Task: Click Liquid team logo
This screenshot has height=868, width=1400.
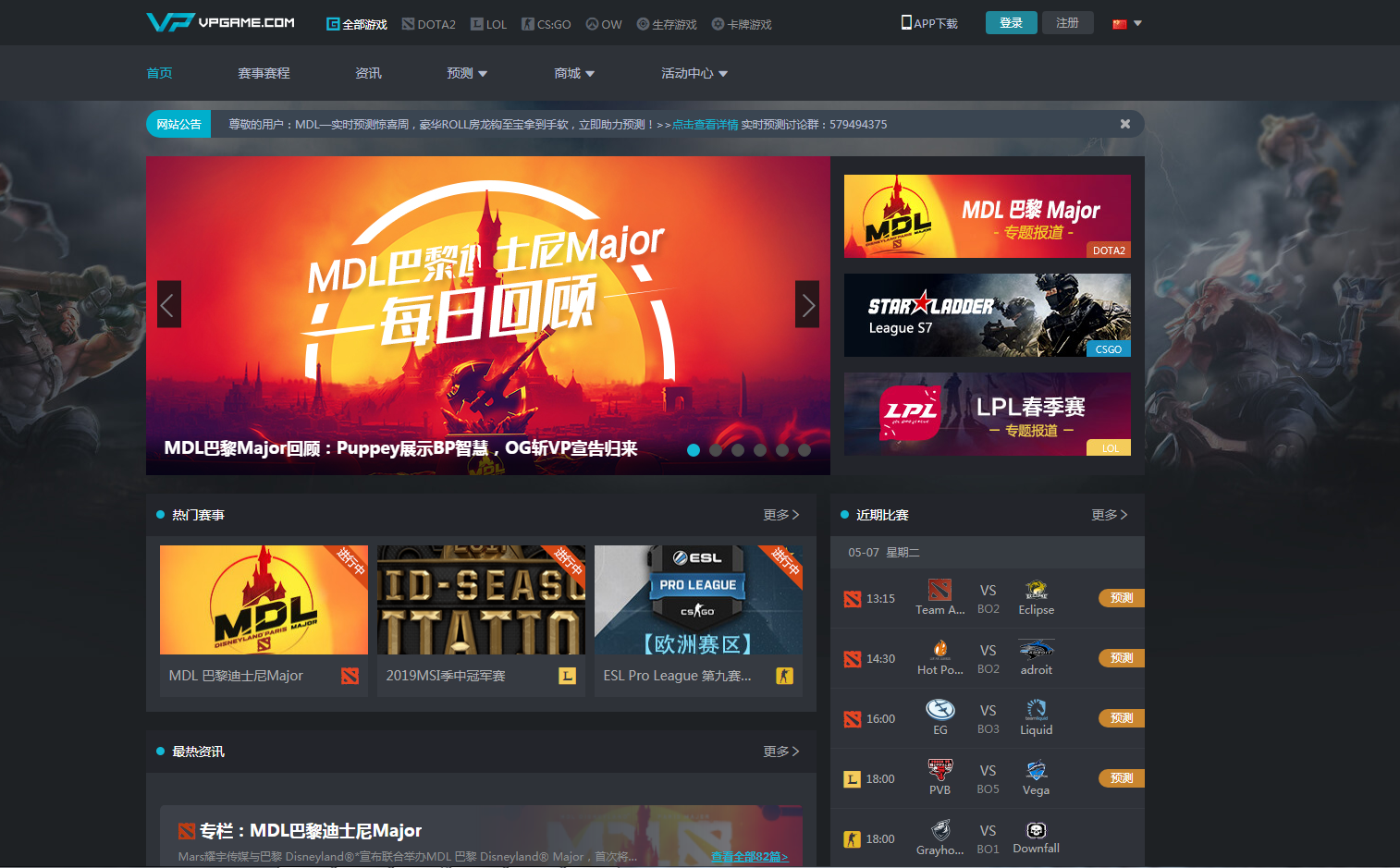Action: pyautogui.click(x=1036, y=709)
